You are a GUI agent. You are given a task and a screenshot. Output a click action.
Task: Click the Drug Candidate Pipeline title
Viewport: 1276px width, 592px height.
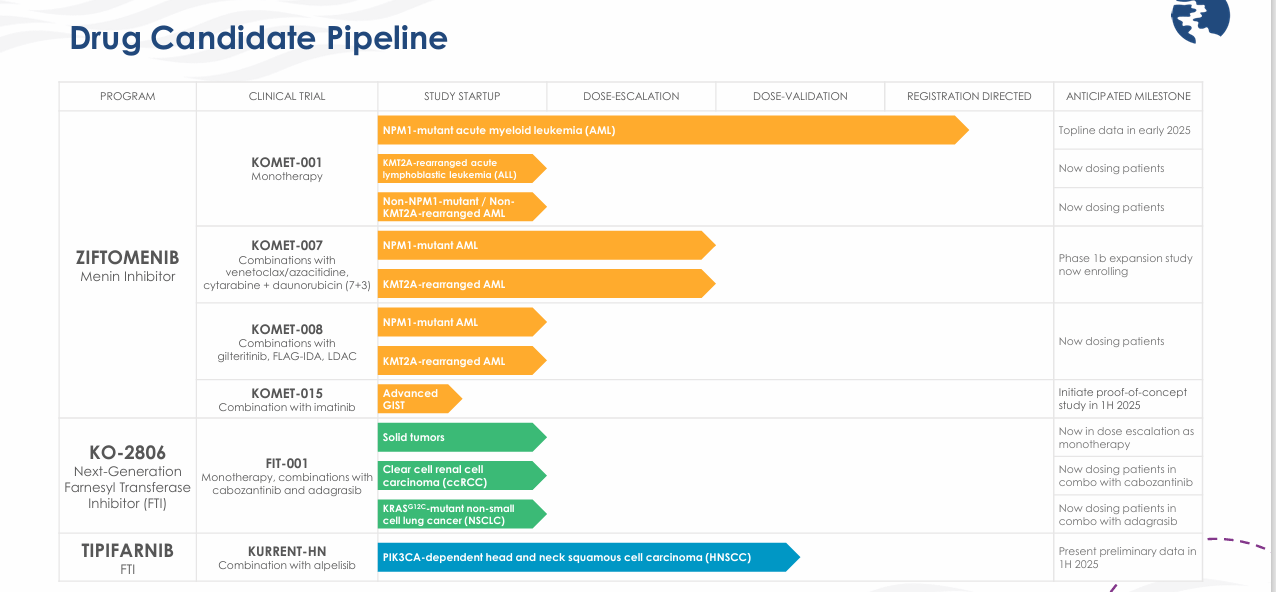tap(258, 38)
